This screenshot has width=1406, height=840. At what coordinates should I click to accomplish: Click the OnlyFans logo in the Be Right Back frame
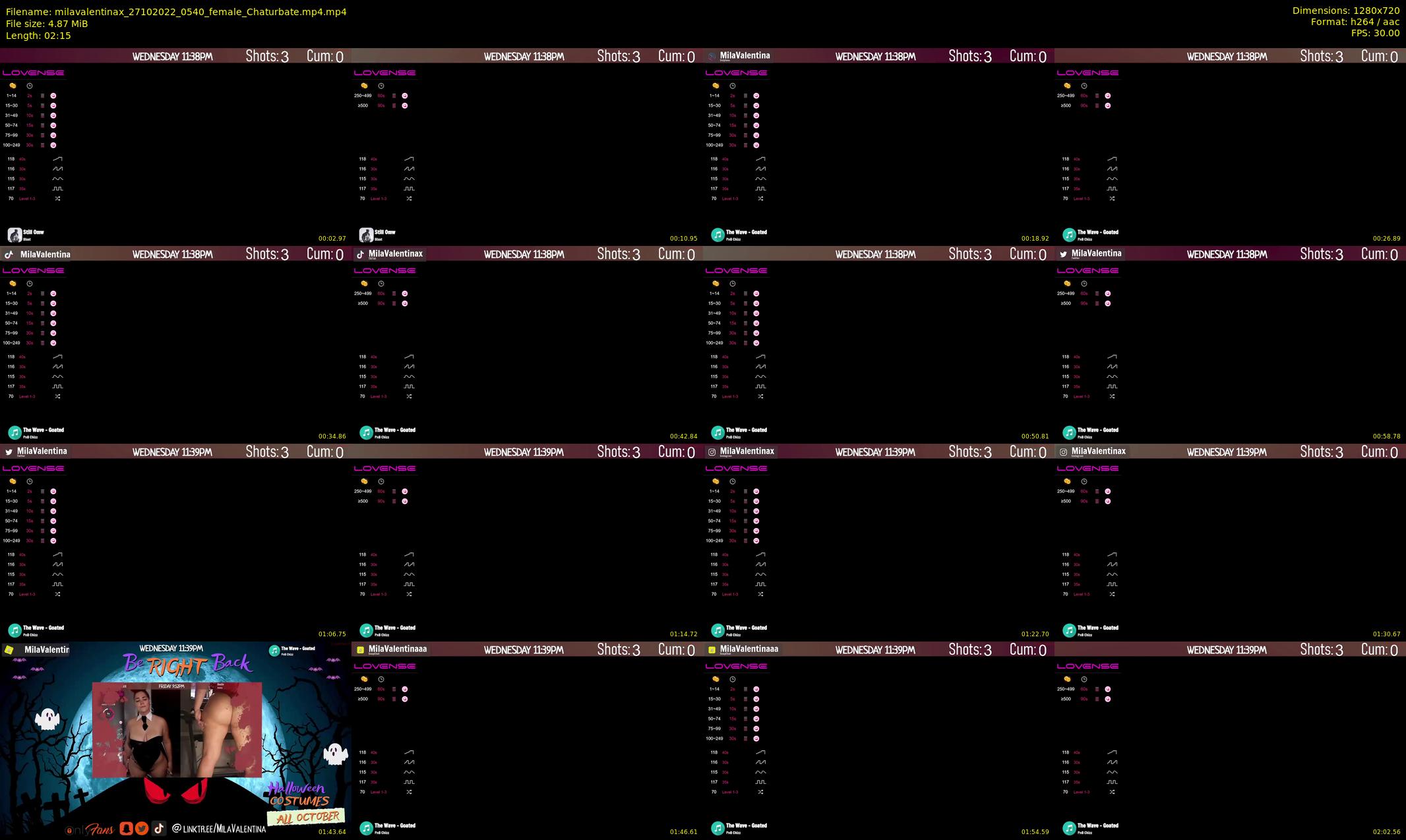89,829
